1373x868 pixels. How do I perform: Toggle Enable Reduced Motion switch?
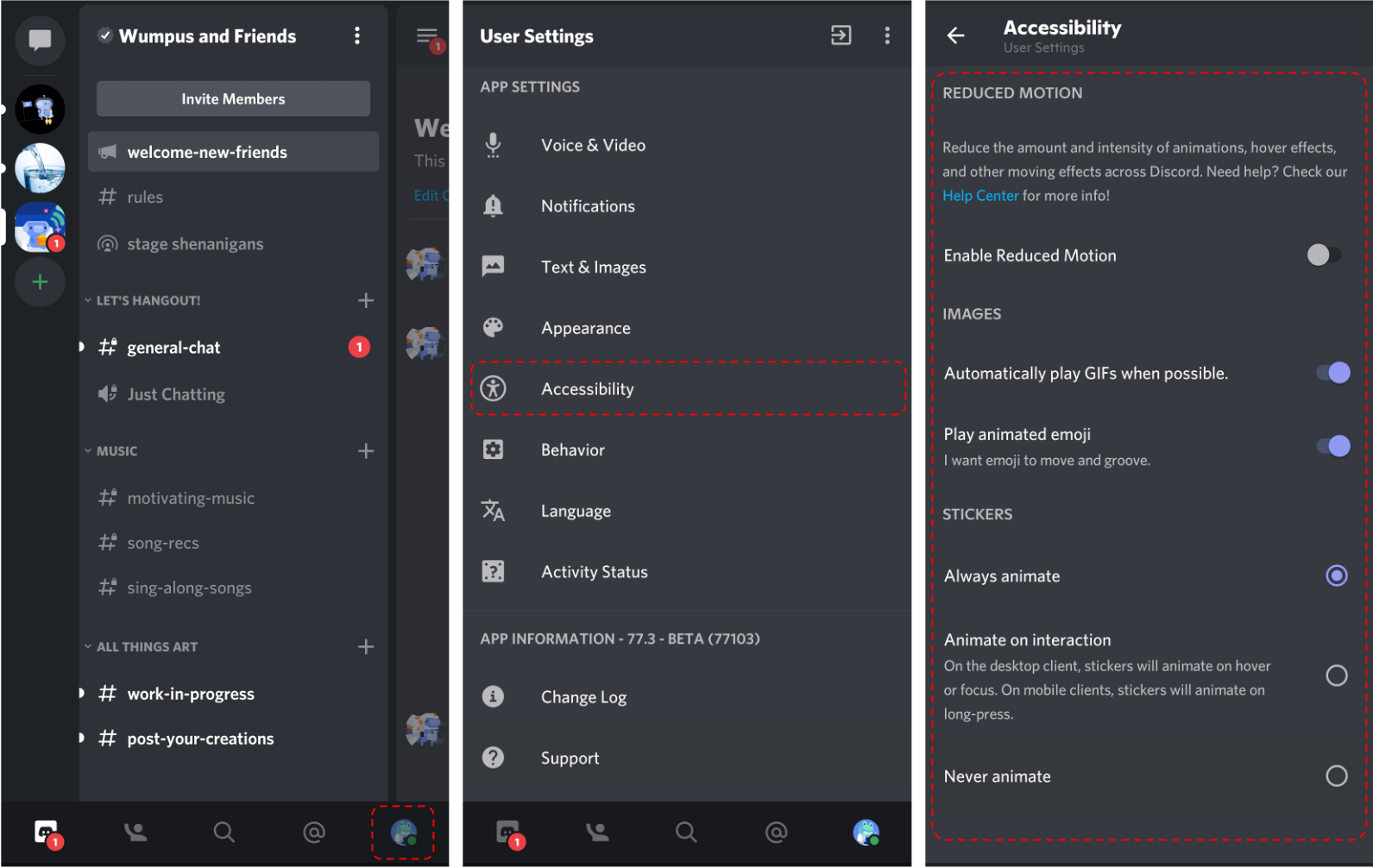[x=1324, y=255]
